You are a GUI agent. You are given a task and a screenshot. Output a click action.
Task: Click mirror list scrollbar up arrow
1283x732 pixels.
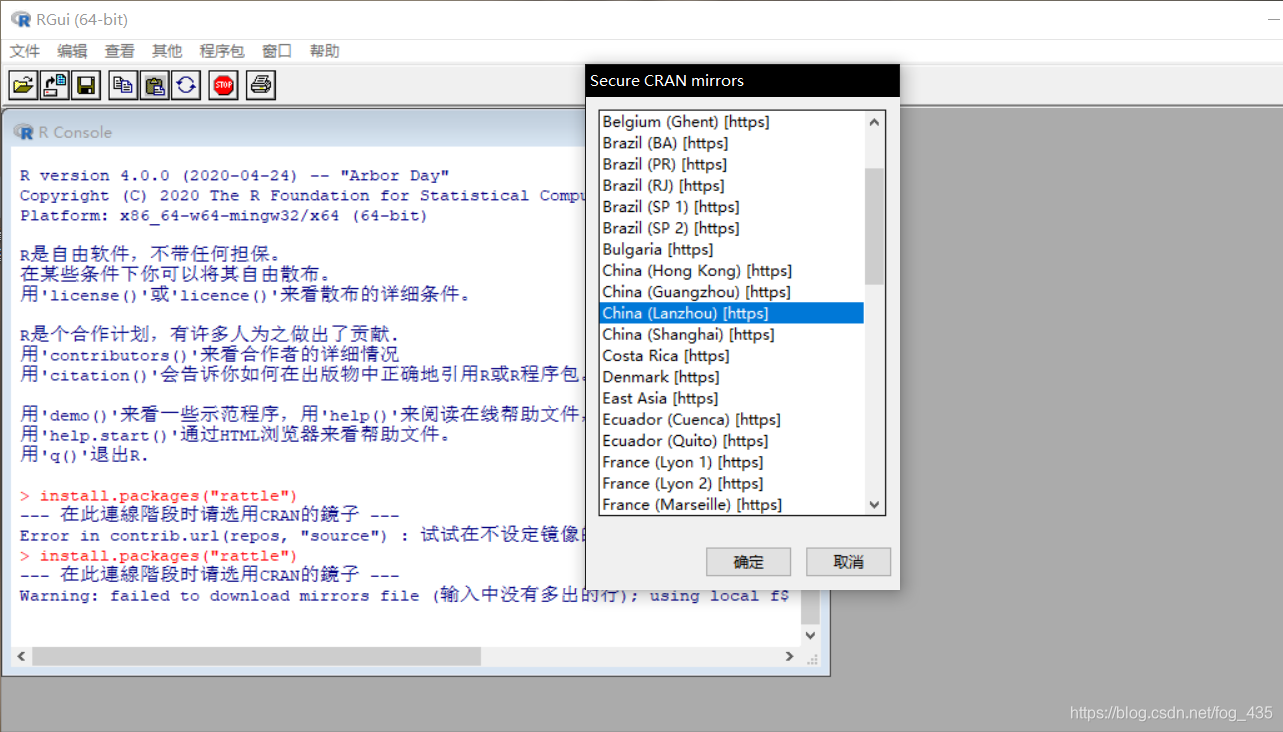[875, 121]
